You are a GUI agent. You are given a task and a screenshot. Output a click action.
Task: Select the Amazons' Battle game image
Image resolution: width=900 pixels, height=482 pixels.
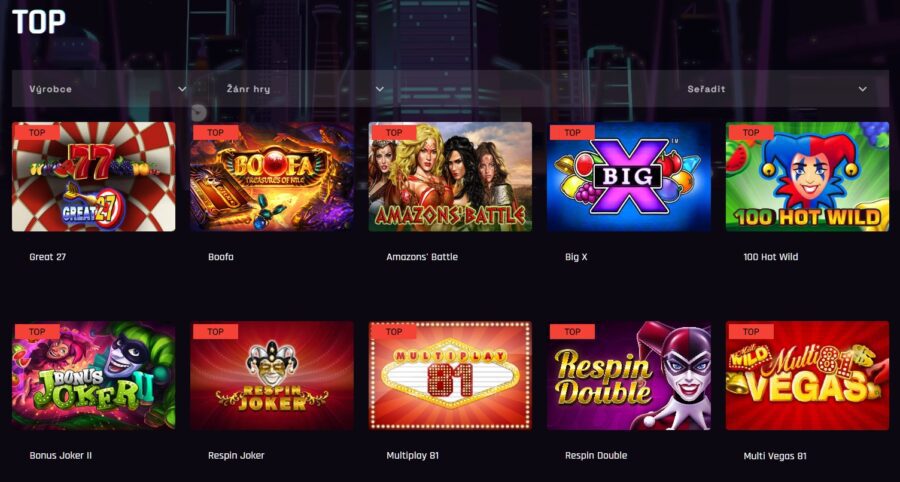451,177
